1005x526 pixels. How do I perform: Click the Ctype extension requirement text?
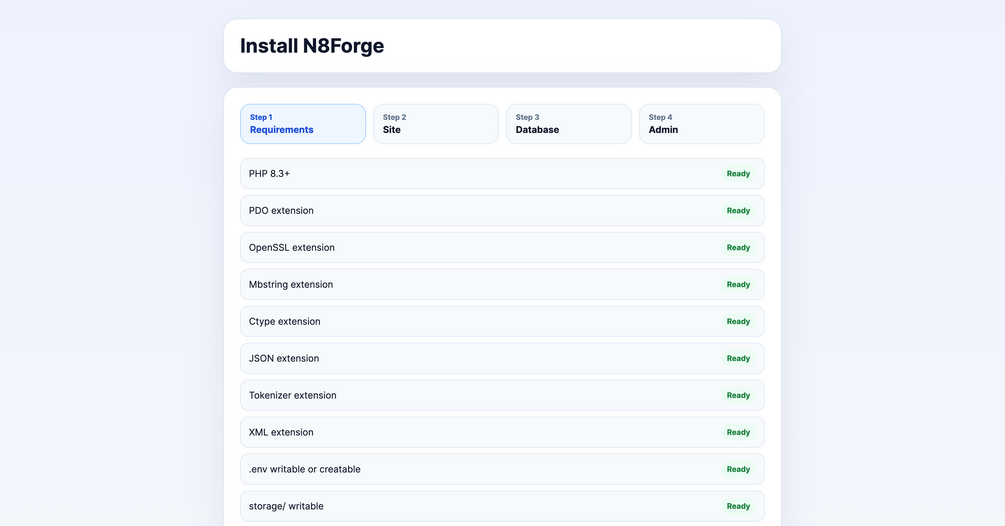tap(285, 322)
